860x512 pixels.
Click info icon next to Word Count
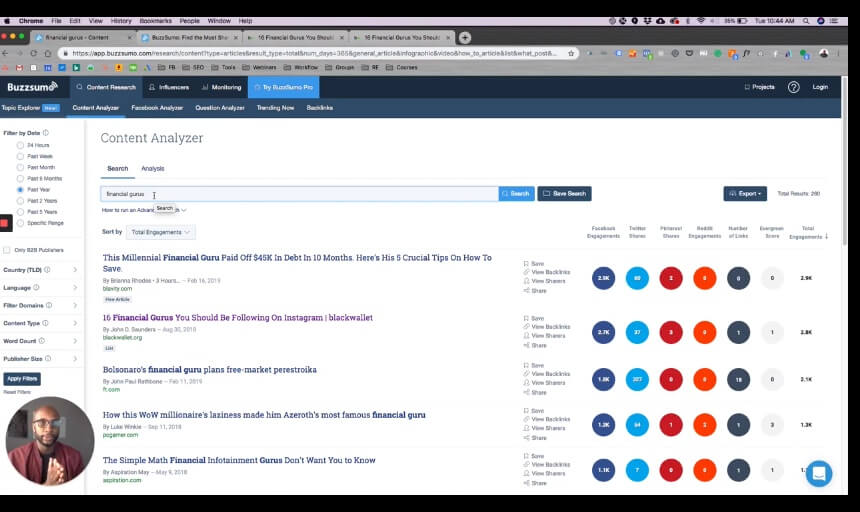42,341
